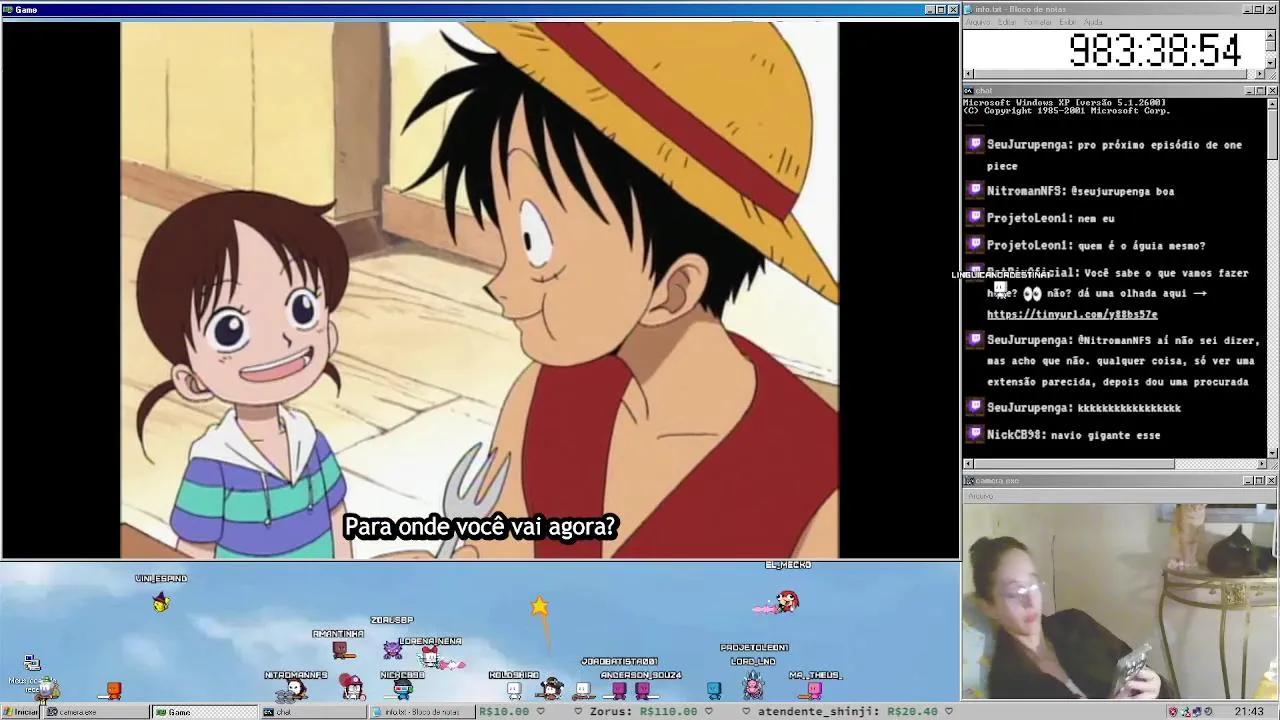Click the network places desktop icon above Iniciar
The width and height of the screenshot is (1280, 720).
[31, 663]
